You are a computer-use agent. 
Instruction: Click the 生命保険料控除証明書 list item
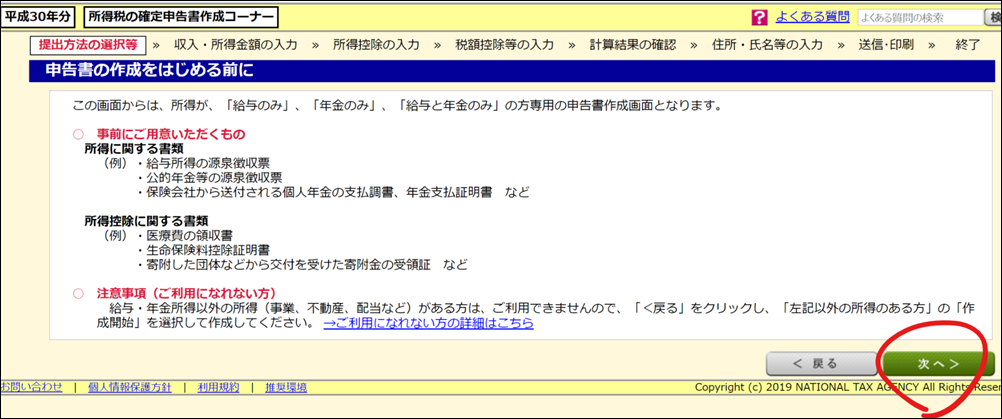[x=203, y=250]
